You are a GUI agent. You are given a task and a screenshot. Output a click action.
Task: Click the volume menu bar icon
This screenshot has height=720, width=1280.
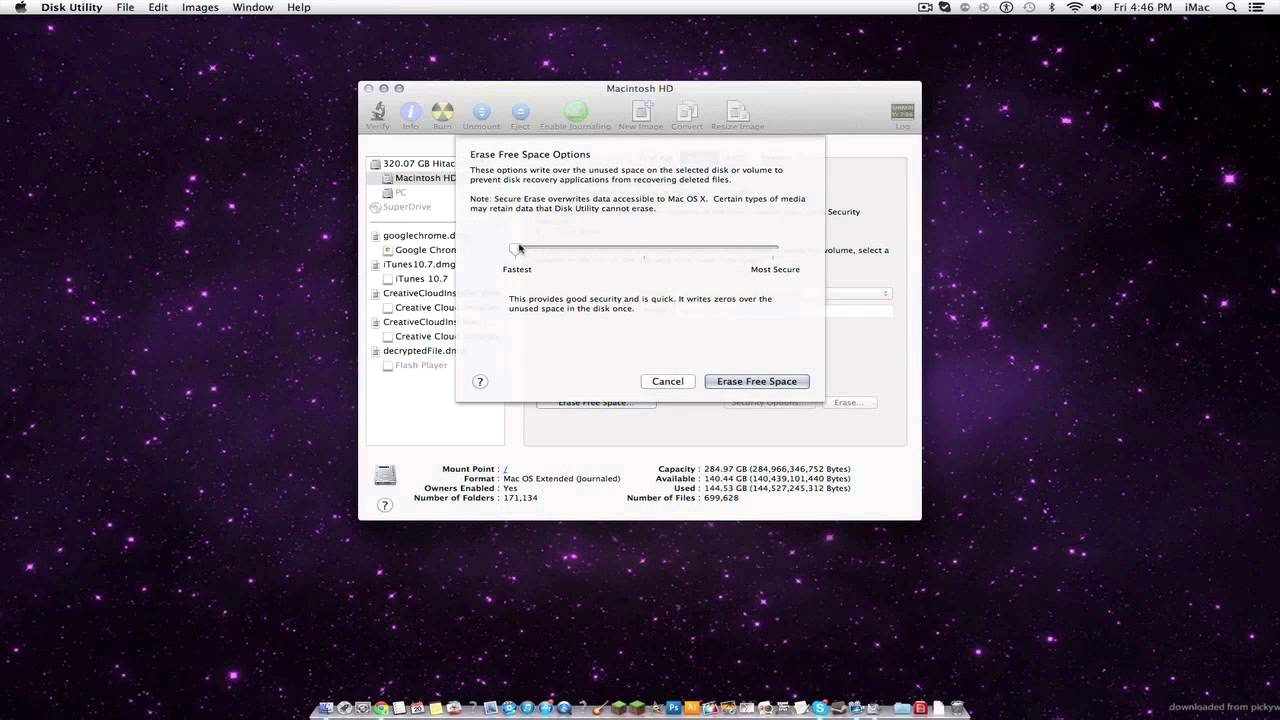(1096, 7)
